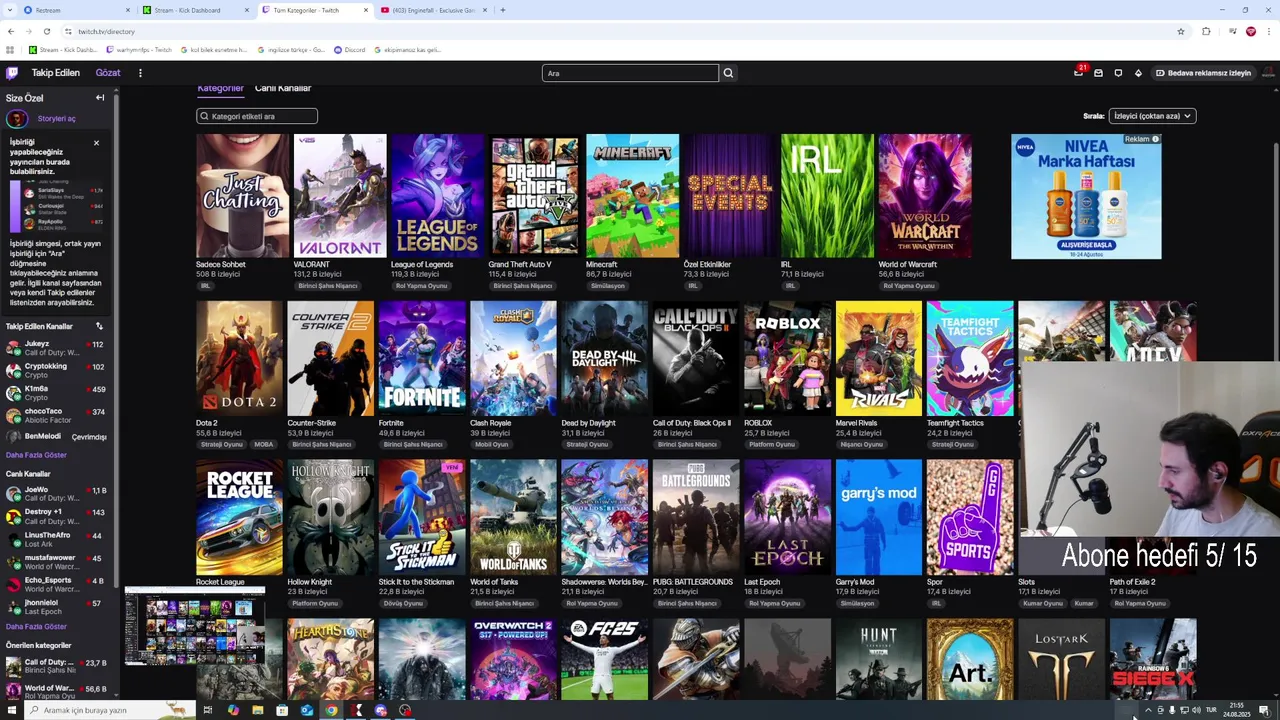The image size is (1280, 720).
Task: Show hidden system tray icons
Action: (1147, 710)
